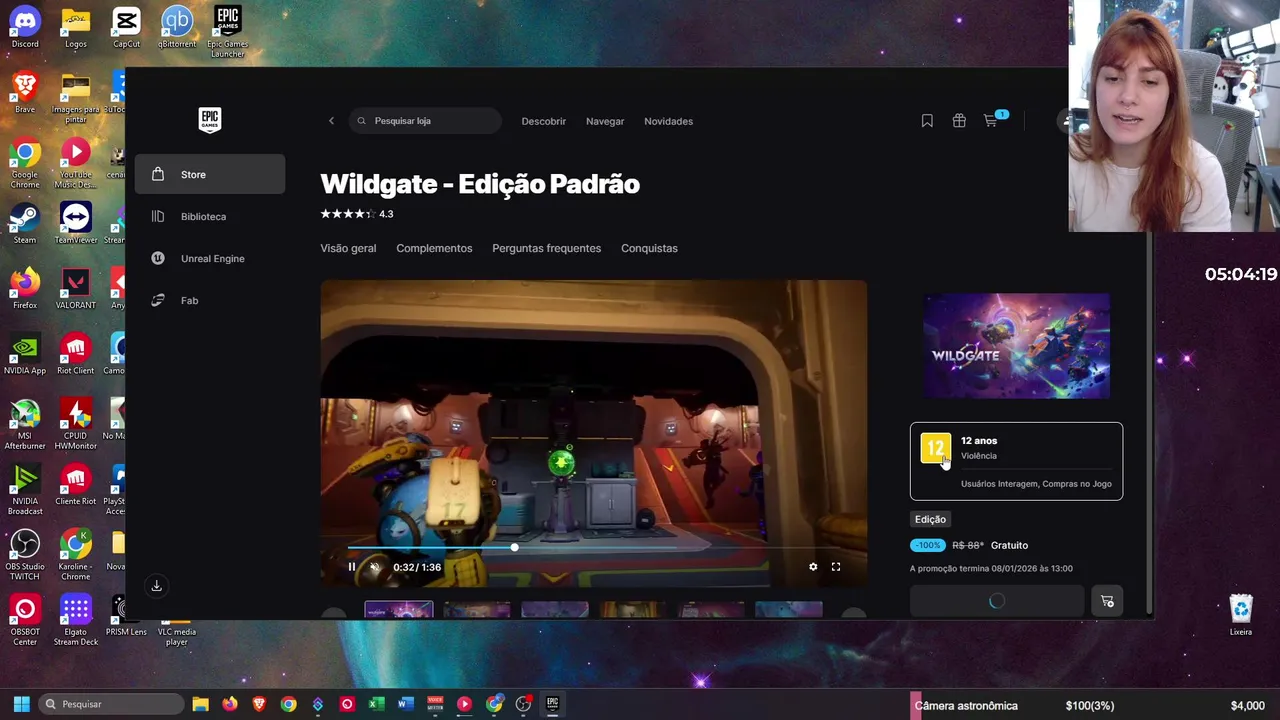Click the 12 anos rating box

(x=1017, y=461)
